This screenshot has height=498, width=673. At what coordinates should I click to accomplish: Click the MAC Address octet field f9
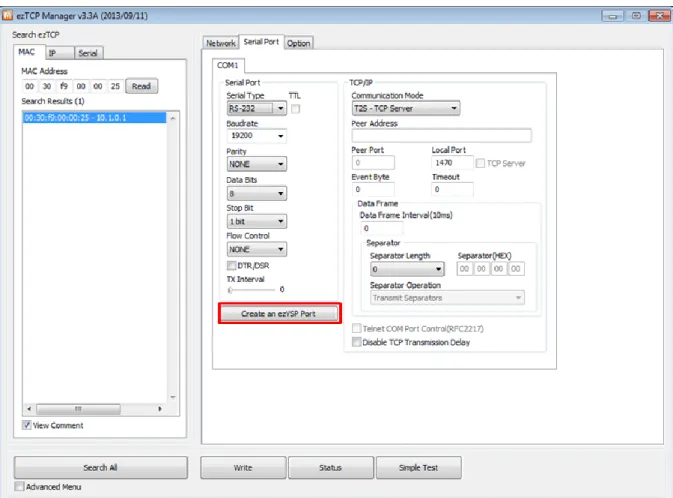(64, 86)
